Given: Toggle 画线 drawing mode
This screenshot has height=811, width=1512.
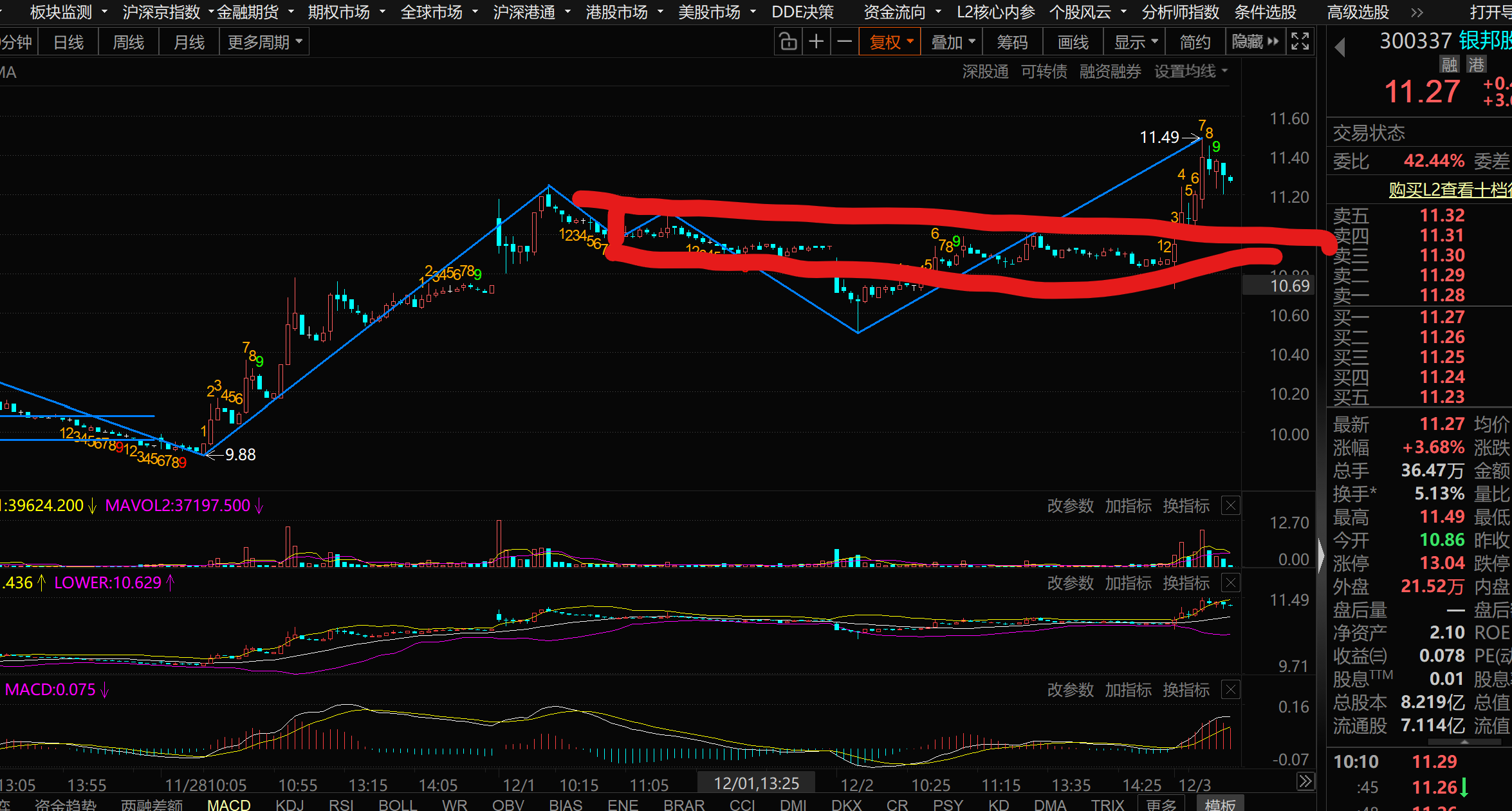Looking at the screenshot, I should pyautogui.click(x=1073, y=42).
